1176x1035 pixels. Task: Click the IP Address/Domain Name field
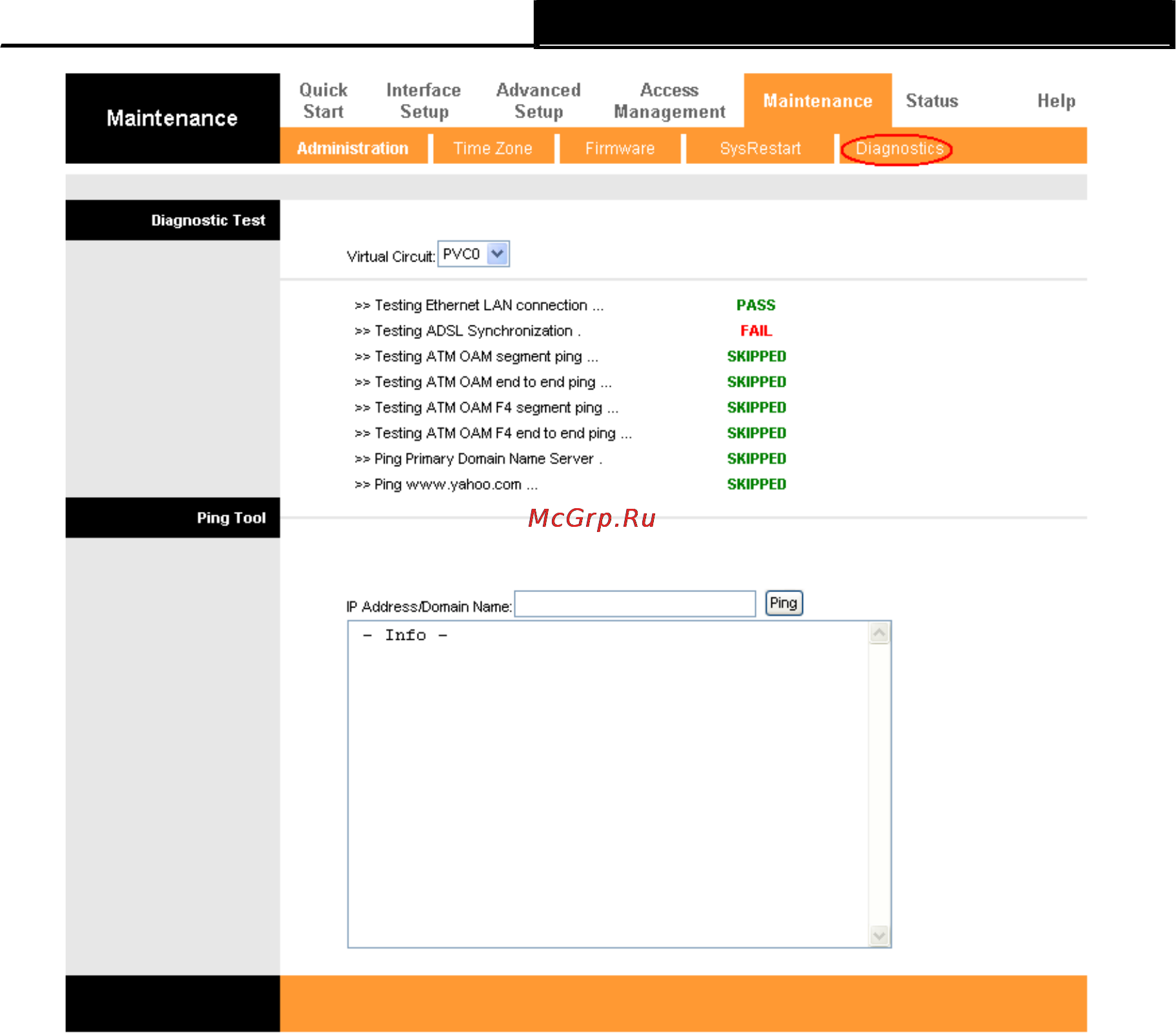tap(635, 604)
